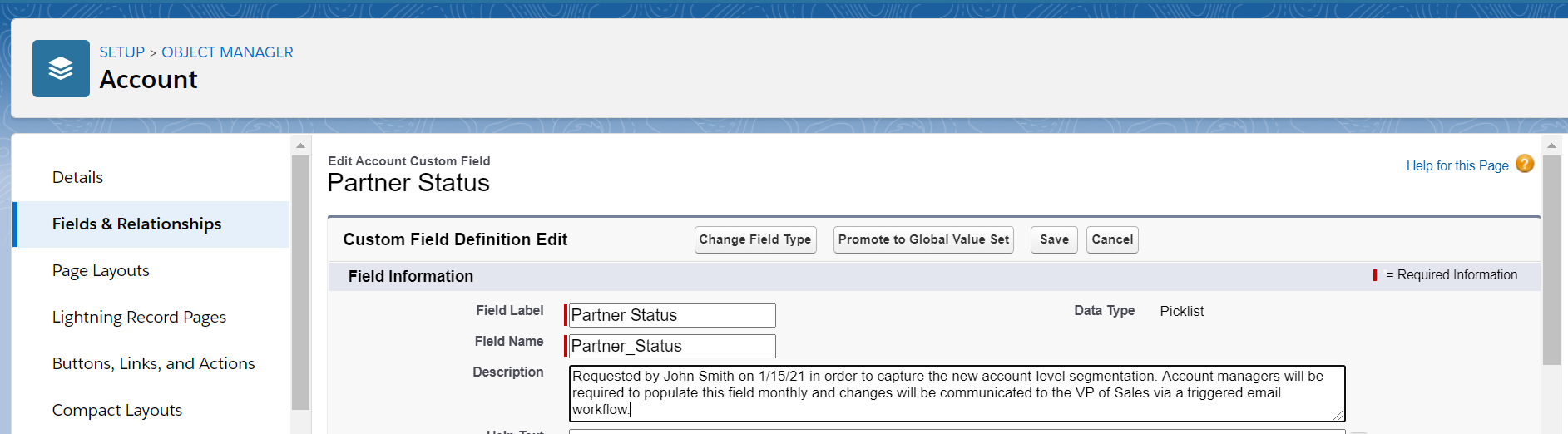This screenshot has width=1568, height=434.
Task: Click Promote to Global Value Set button
Action: [x=923, y=239]
